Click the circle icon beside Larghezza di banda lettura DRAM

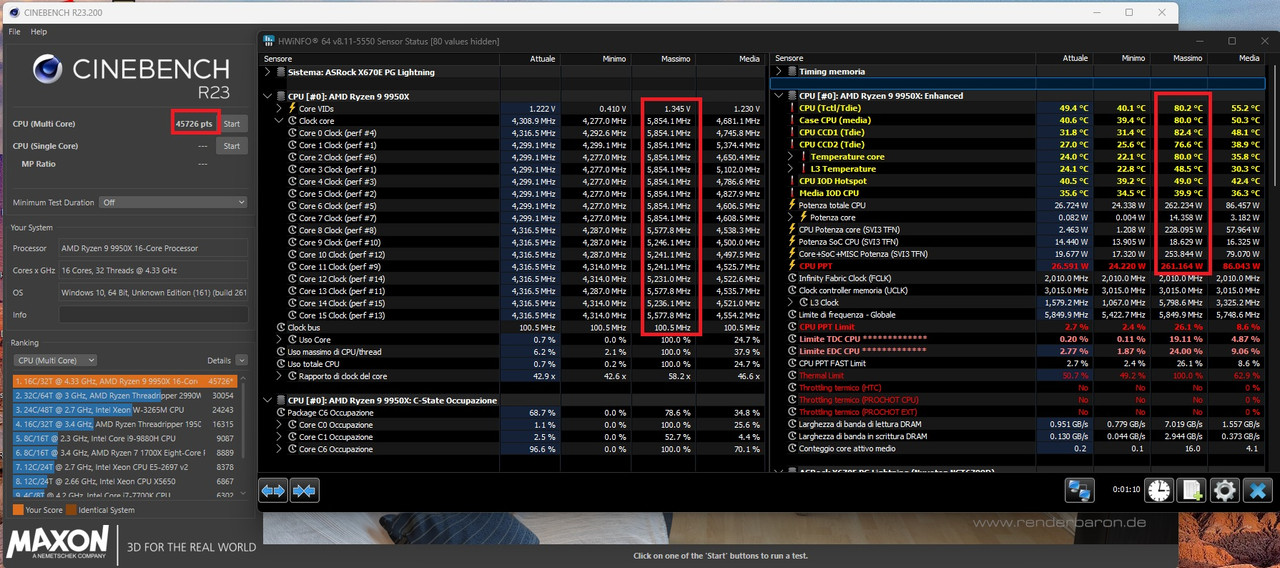pos(792,424)
